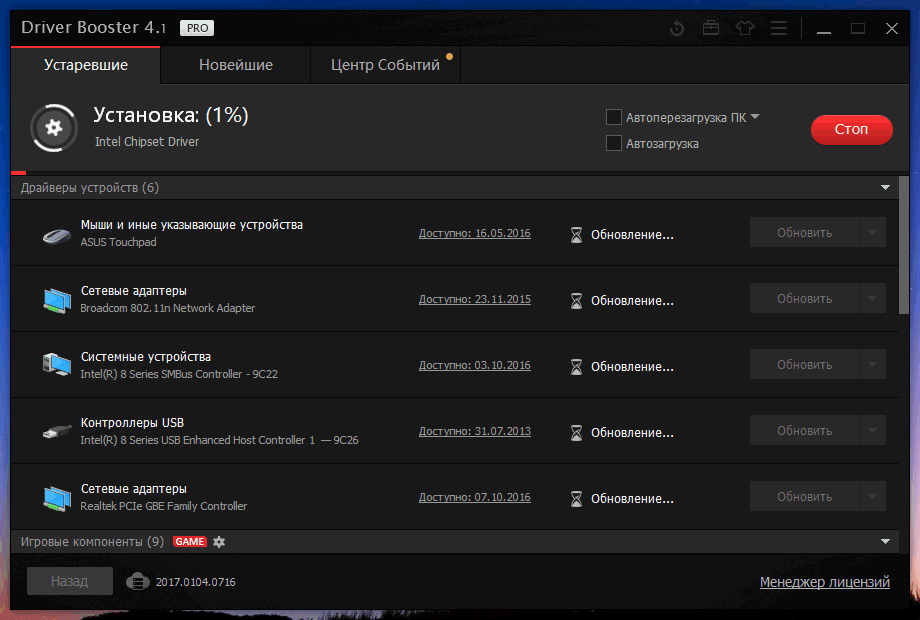Viewport: 920px width, 620px height.
Task: Open update dropdown arrow for USB Enhanced Host Controller
Action: click(x=873, y=431)
